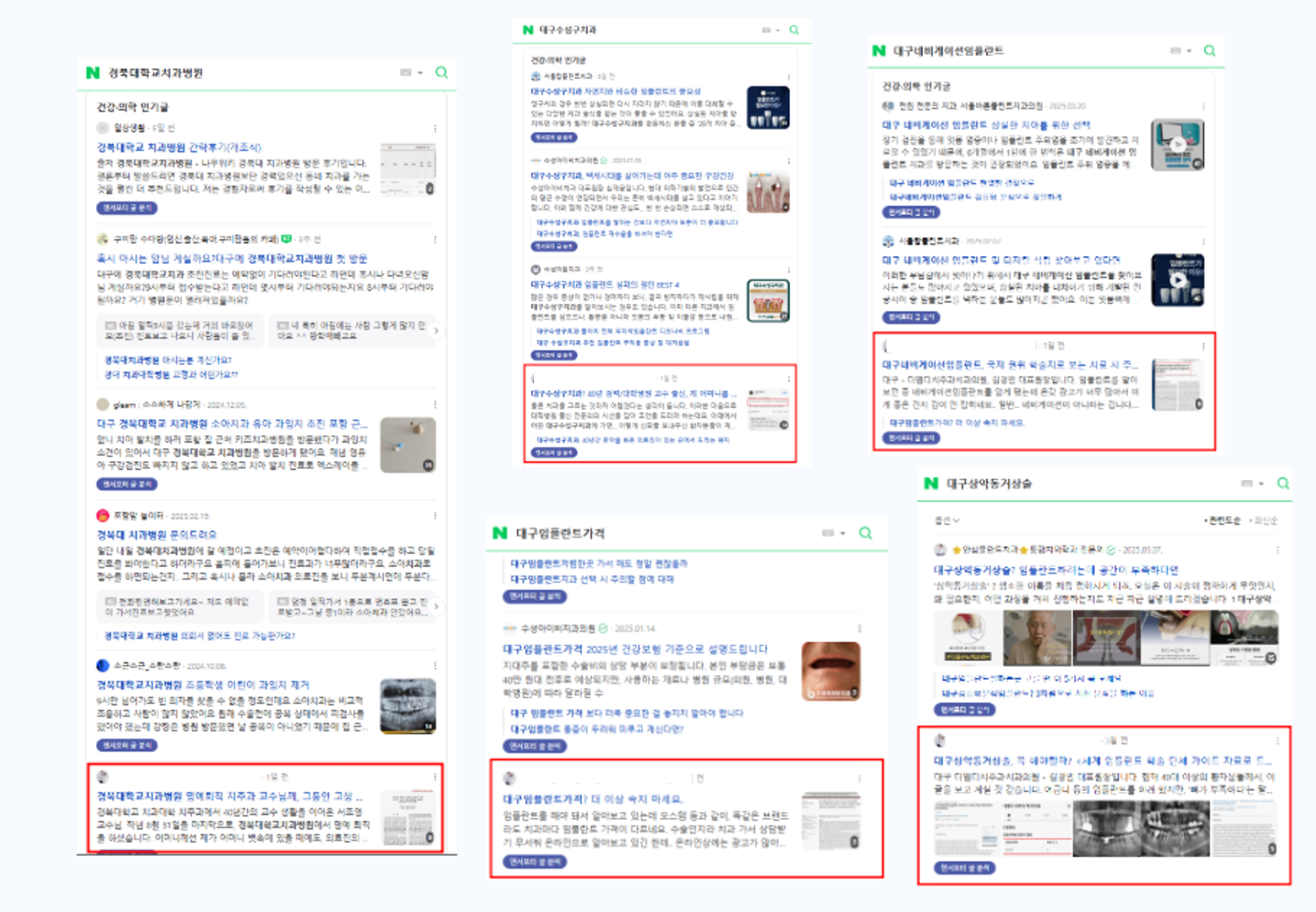Image resolution: width=1316 pixels, height=912 pixels.
Task: Open the lips photo thumbnail on the 2025년 건강보험 기준 post
Action: click(x=831, y=671)
